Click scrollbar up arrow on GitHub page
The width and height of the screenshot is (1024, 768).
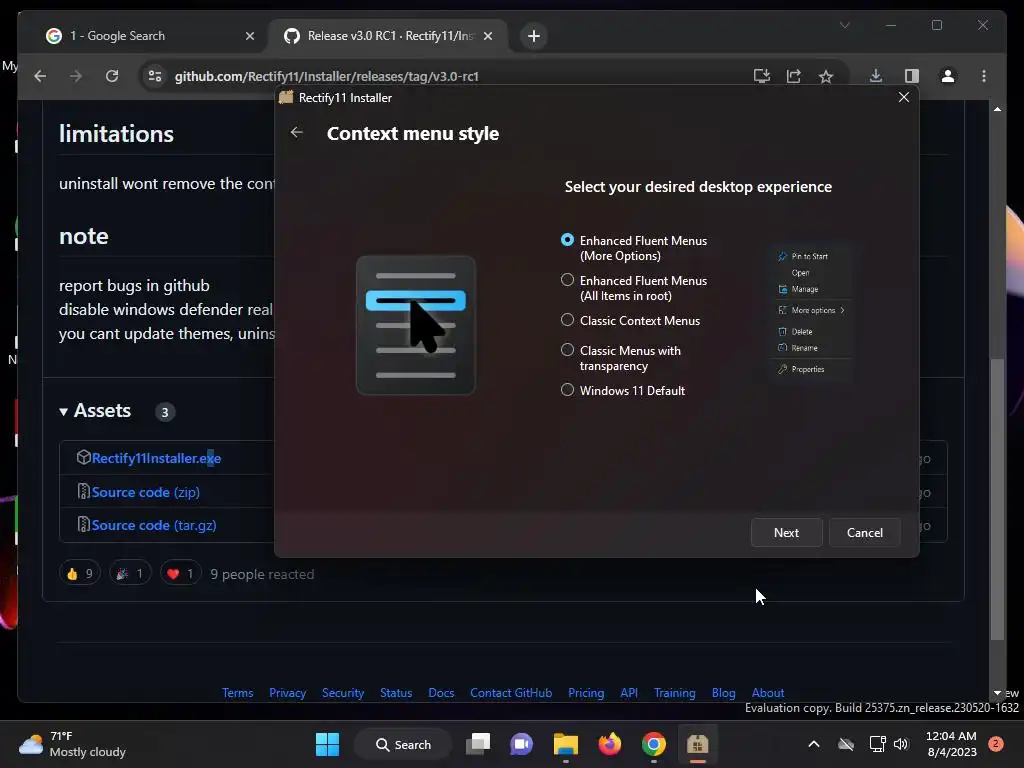point(997,109)
